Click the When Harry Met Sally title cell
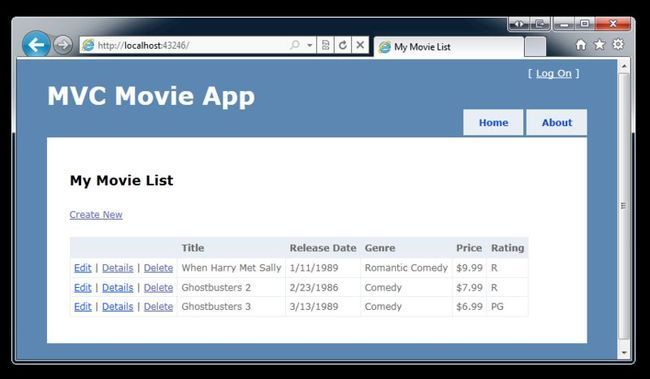650x379 pixels. click(231, 268)
